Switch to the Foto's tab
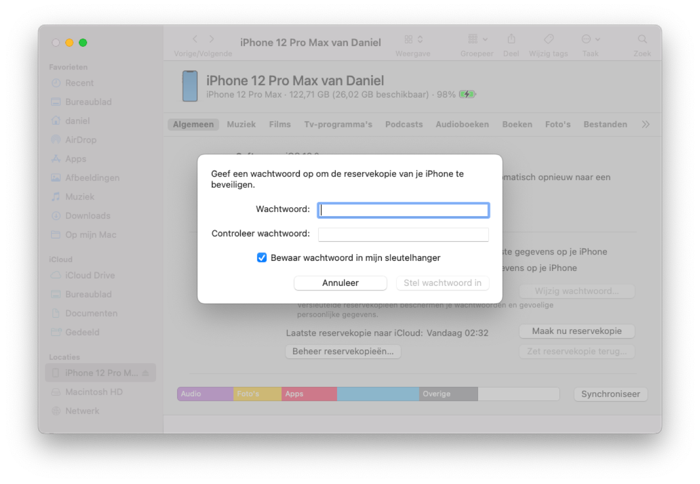Viewport: 700px width, 484px height. point(558,125)
